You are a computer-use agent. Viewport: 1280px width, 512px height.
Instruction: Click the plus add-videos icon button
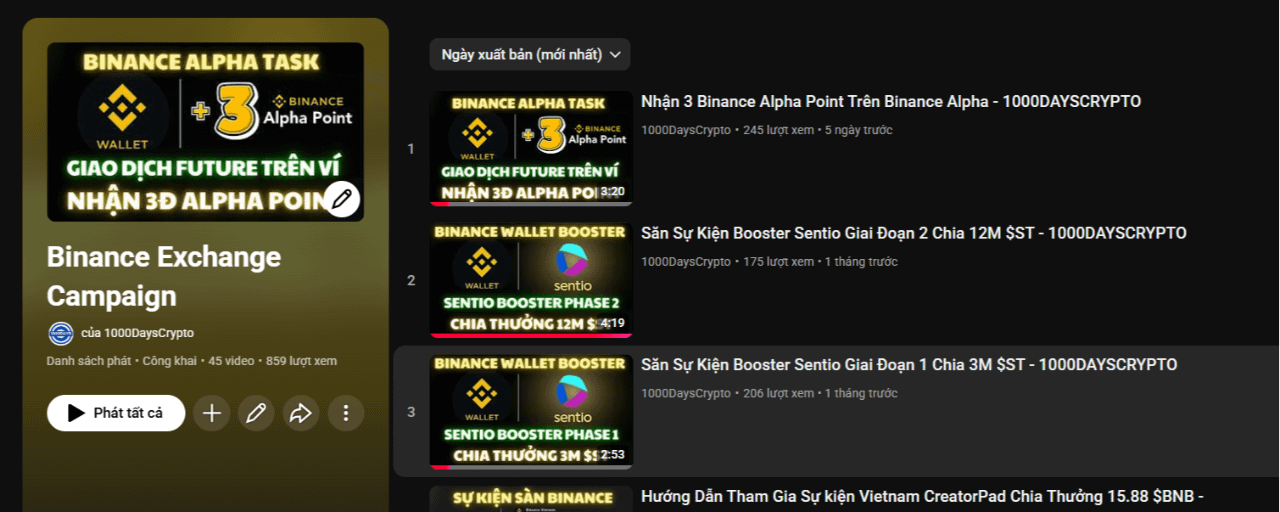211,413
